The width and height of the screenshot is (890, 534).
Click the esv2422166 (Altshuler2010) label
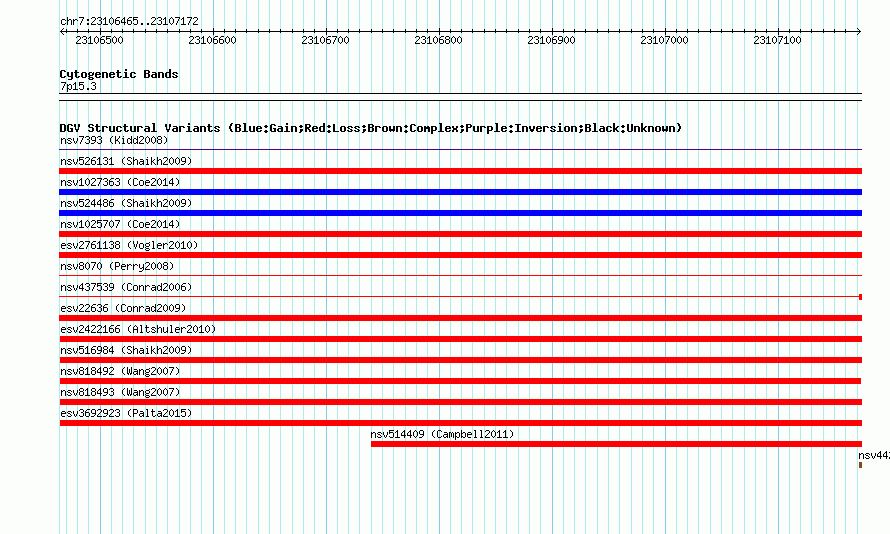138,329
